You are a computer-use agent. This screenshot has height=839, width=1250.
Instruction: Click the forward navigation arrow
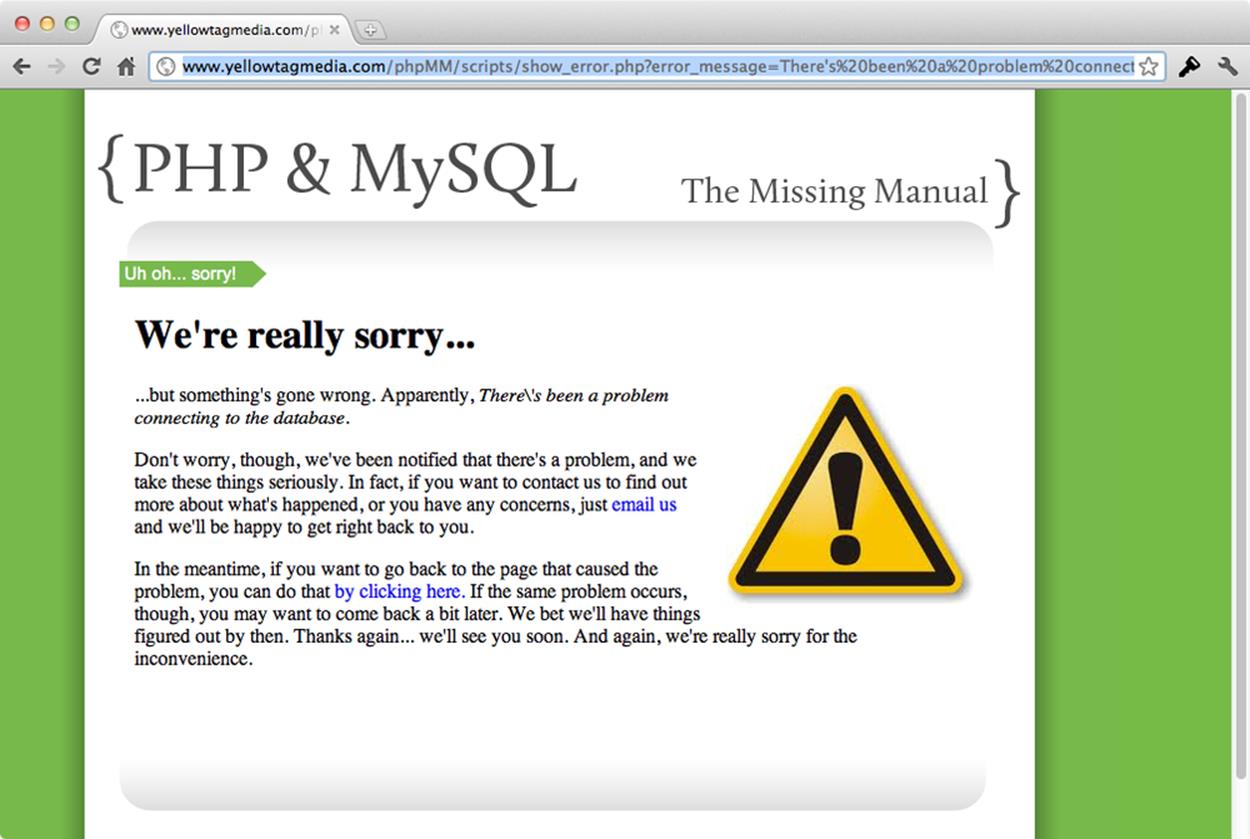pos(57,67)
